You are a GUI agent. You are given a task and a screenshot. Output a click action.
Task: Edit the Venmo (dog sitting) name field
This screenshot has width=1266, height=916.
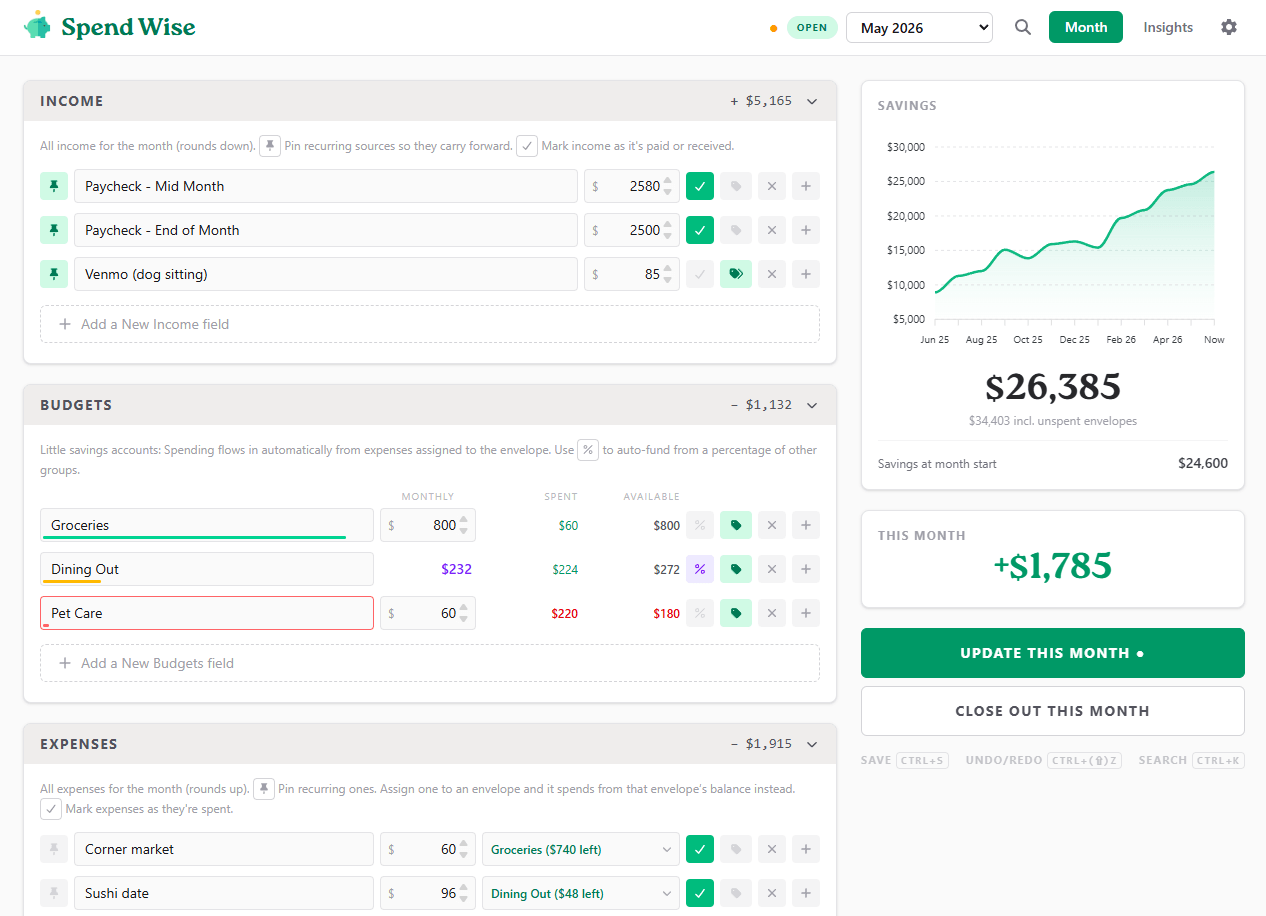click(x=326, y=274)
